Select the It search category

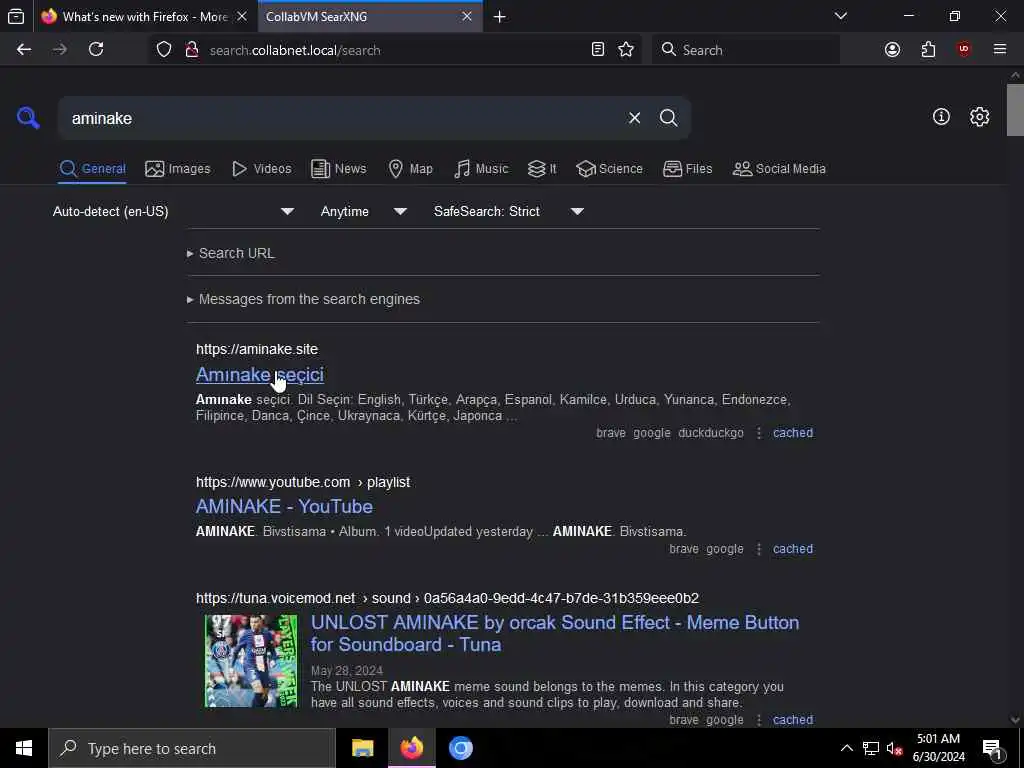pyautogui.click(x=542, y=168)
